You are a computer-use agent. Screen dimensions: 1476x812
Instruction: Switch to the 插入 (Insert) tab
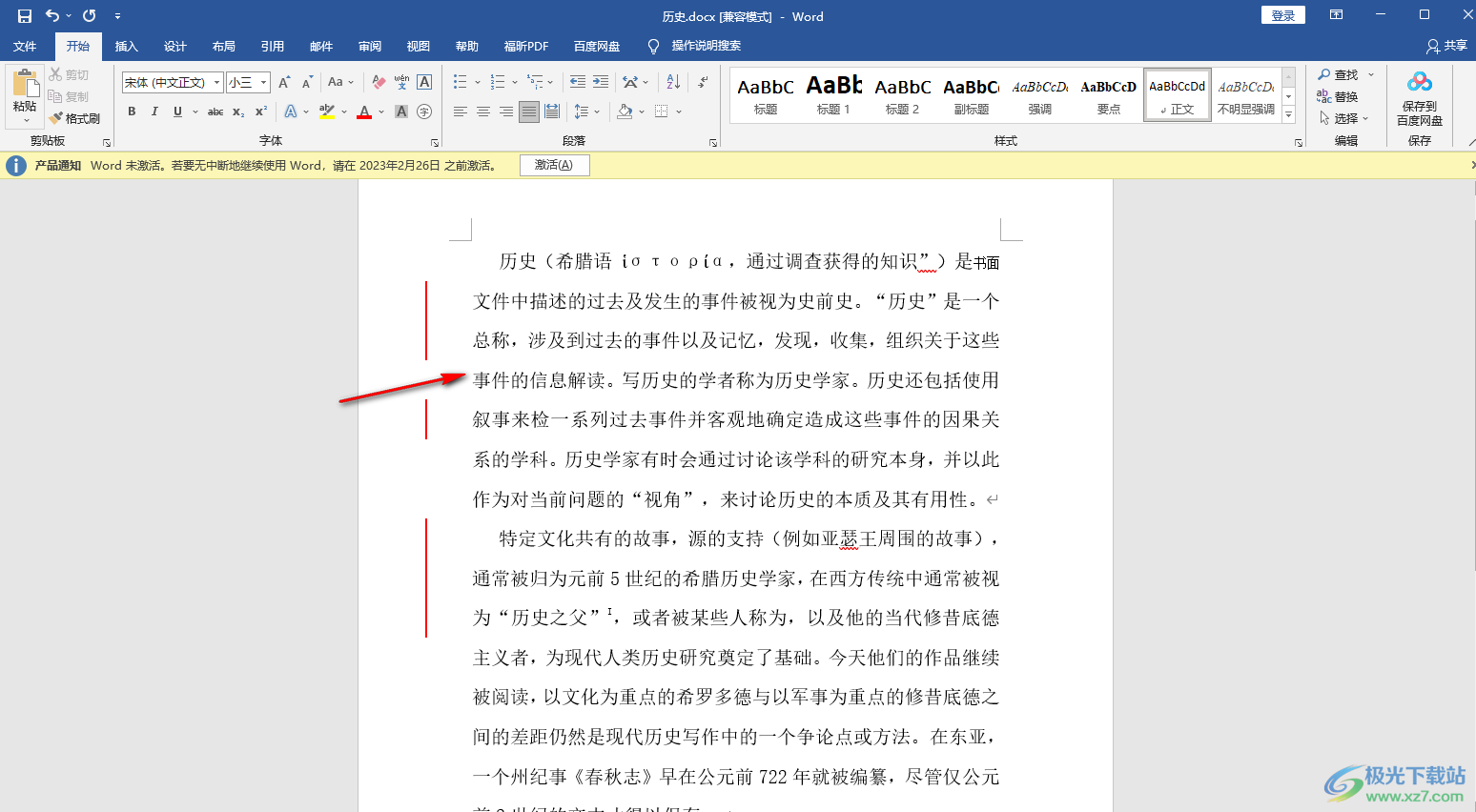[x=127, y=46]
